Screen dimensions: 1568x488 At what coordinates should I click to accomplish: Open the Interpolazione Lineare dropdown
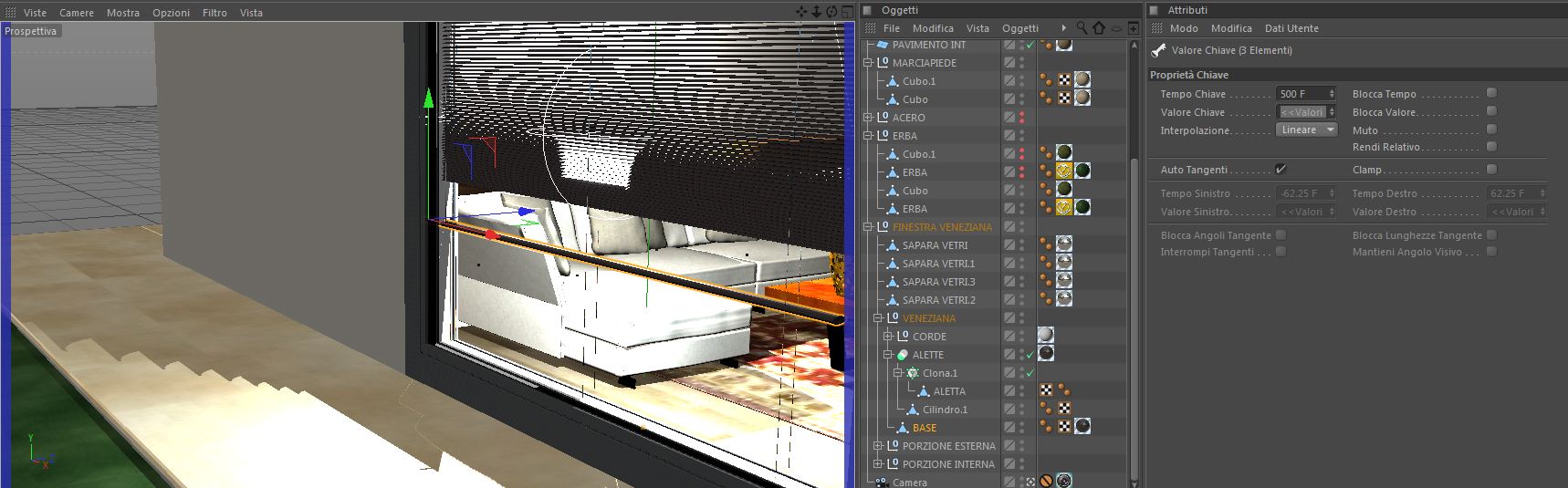1307,130
